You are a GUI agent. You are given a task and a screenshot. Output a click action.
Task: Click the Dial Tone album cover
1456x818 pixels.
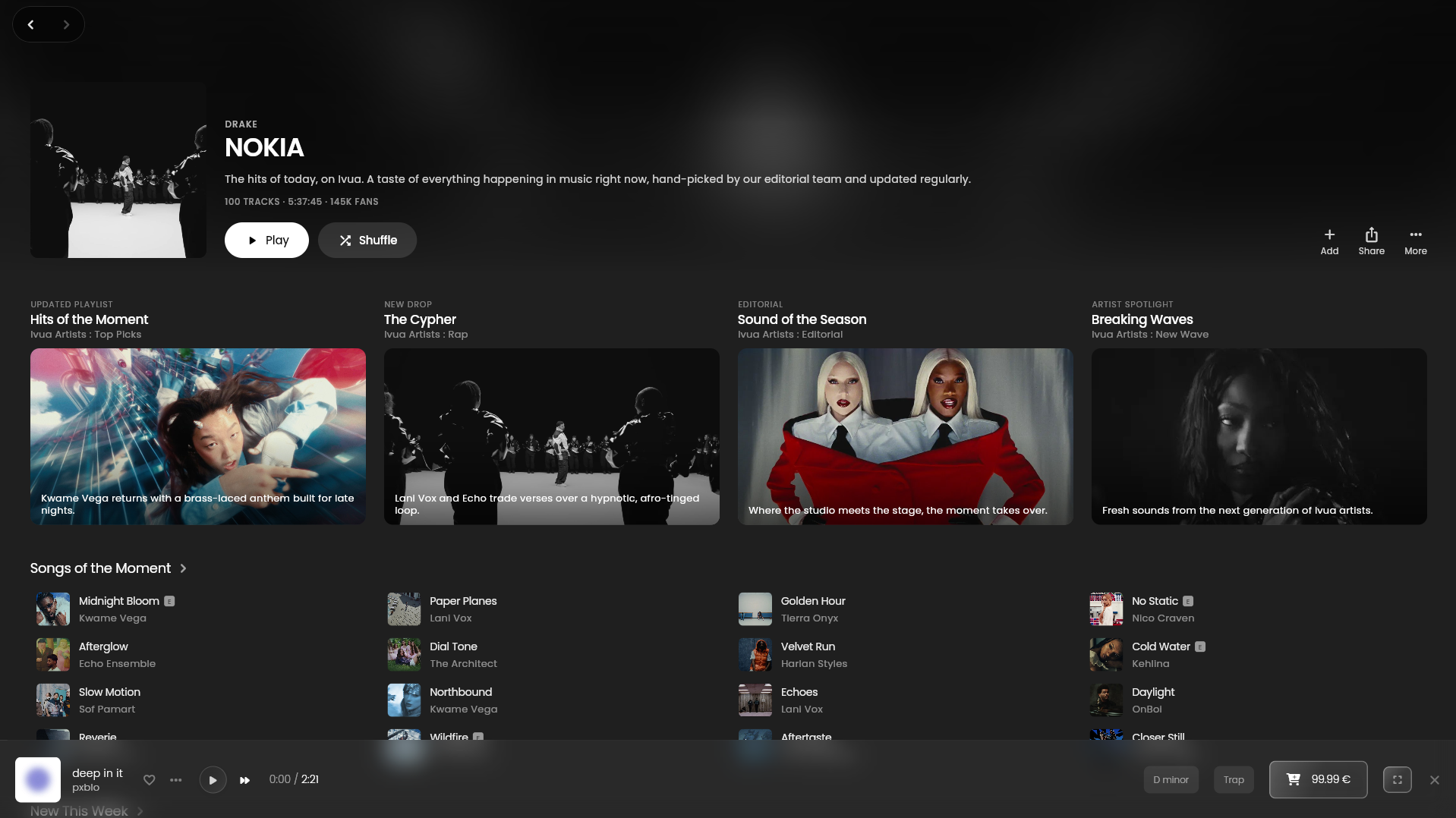(x=404, y=655)
